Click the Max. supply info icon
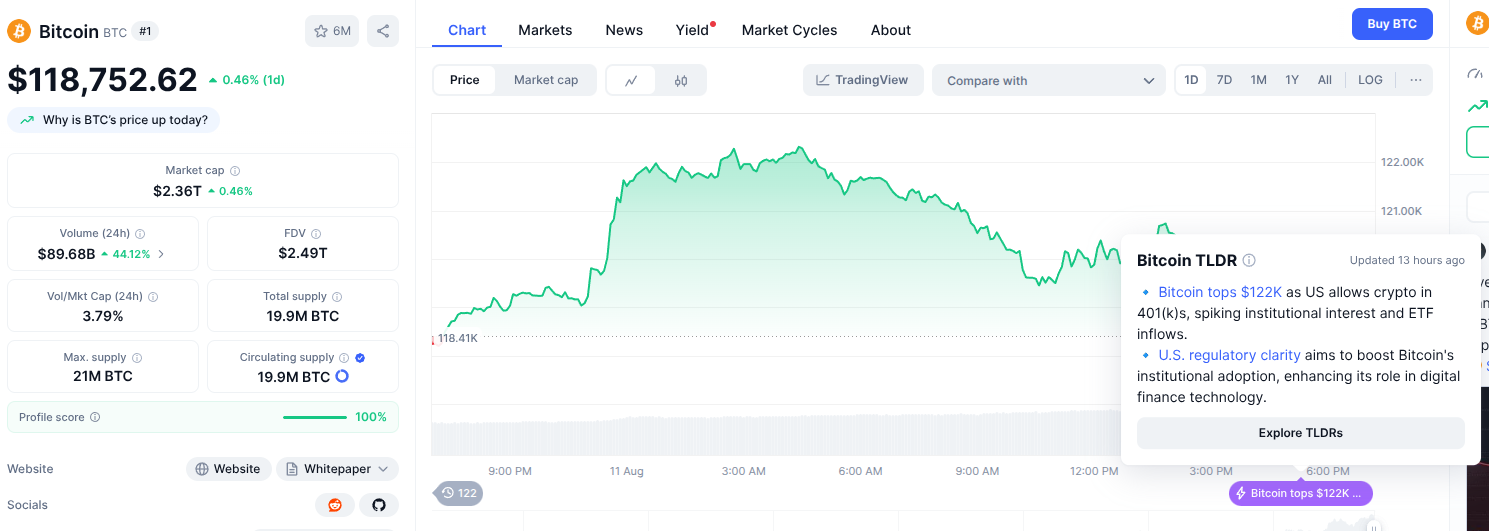 (137, 358)
